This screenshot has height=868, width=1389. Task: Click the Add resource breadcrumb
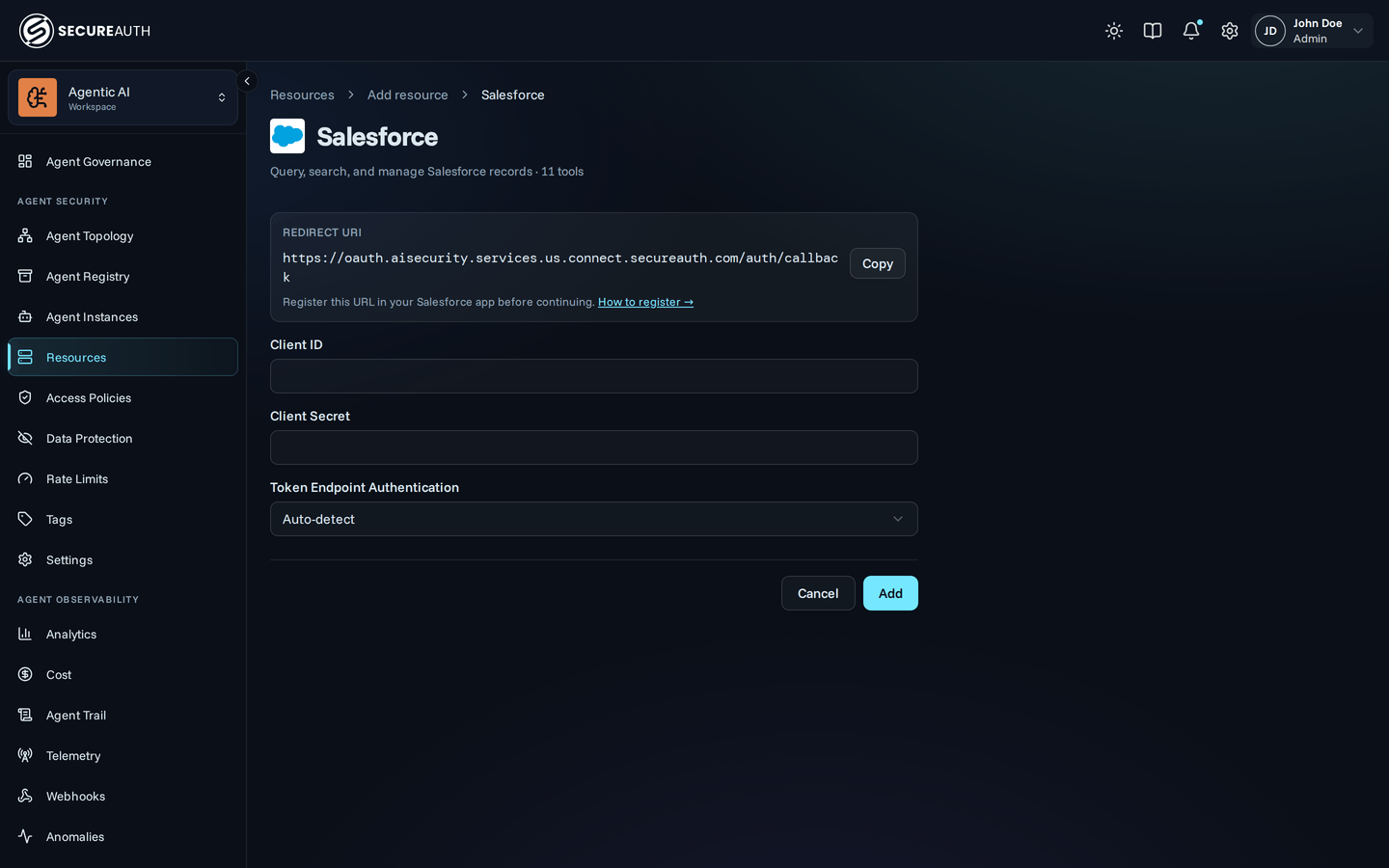[407, 95]
